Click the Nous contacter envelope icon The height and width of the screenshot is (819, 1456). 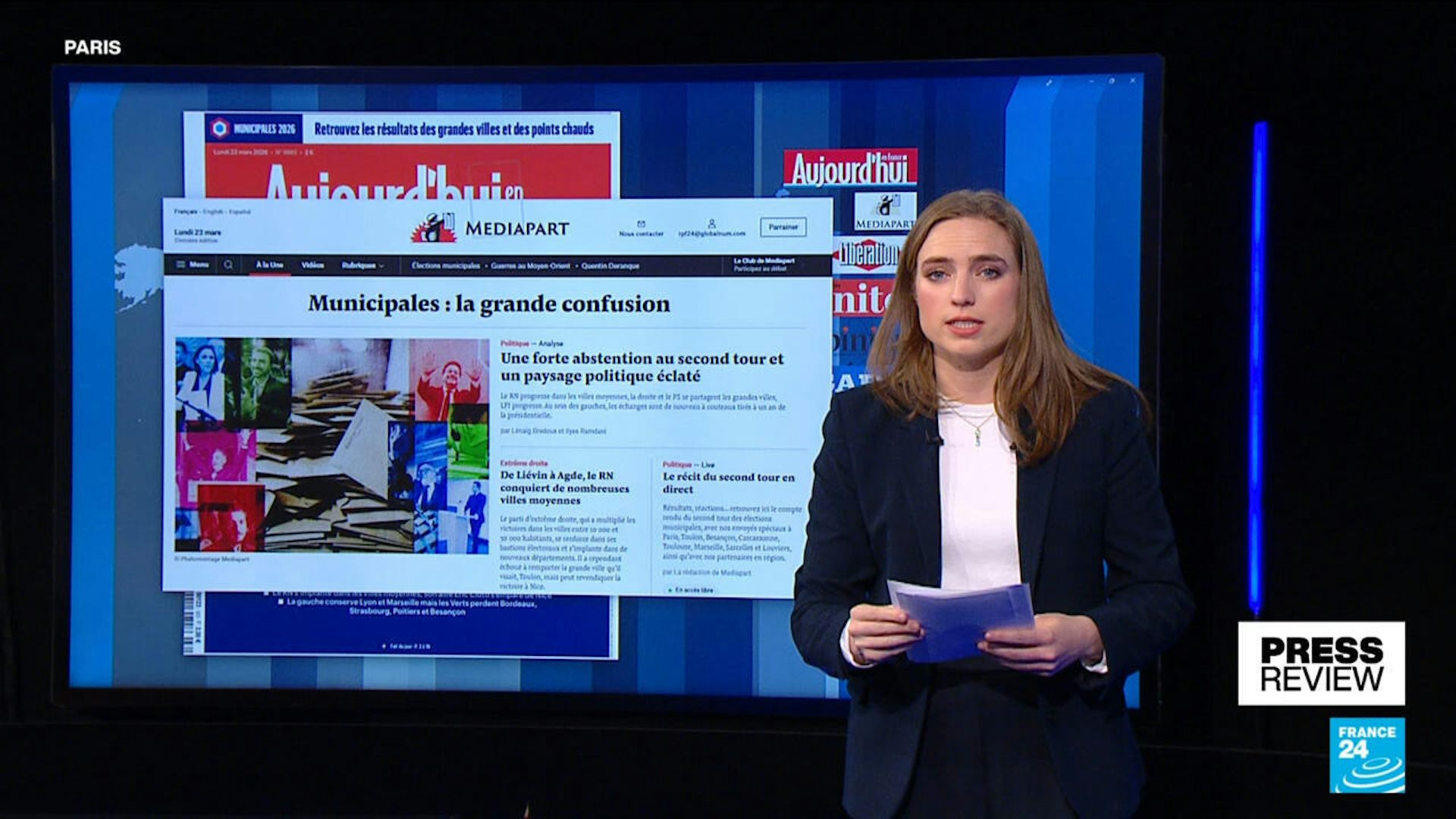coord(641,224)
